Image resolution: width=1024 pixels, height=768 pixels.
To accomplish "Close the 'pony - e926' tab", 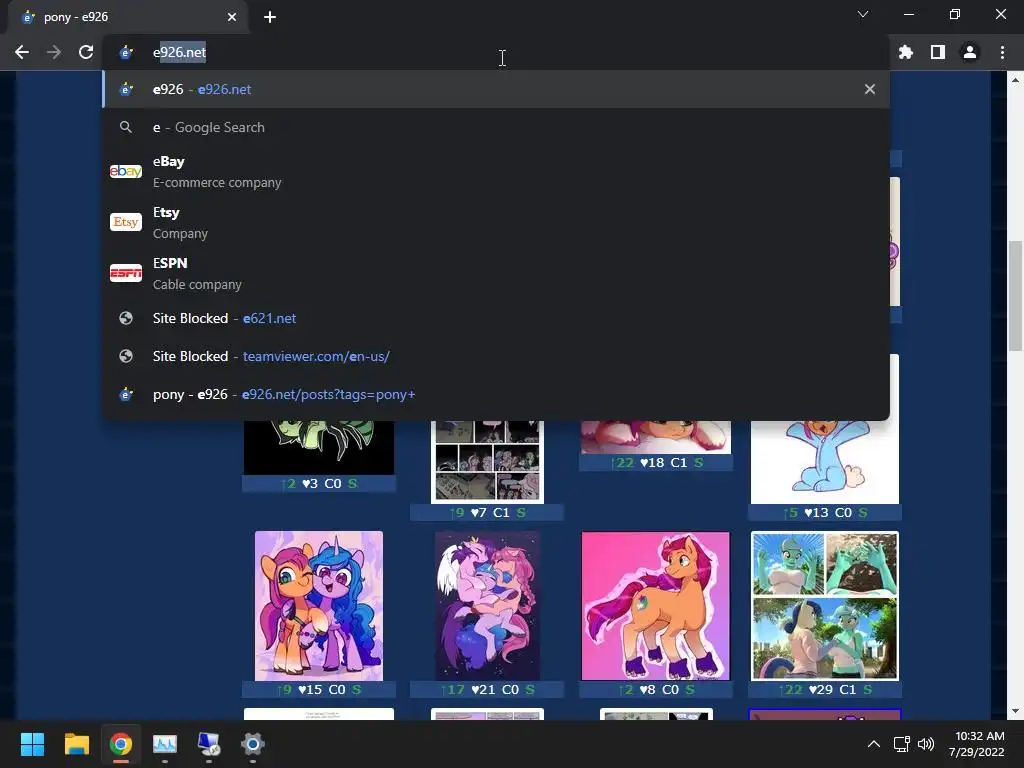I will pyautogui.click(x=232, y=17).
